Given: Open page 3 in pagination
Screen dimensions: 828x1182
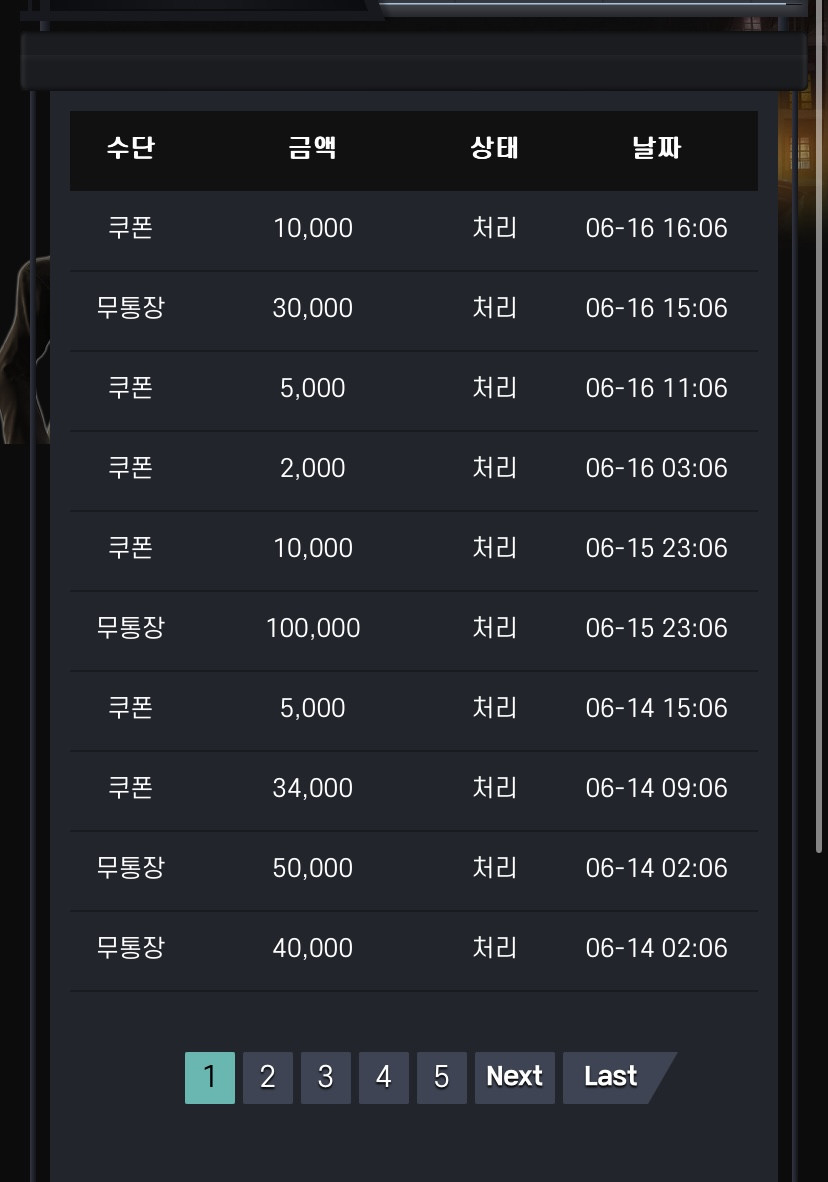Looking at the screenshot, I should (x=326, y=1077).
